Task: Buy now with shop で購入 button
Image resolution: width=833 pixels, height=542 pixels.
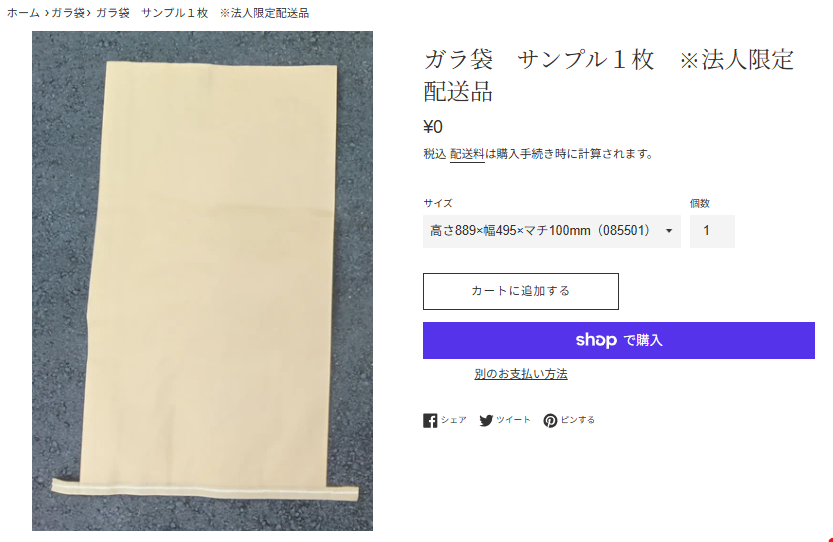Action: 618,340
